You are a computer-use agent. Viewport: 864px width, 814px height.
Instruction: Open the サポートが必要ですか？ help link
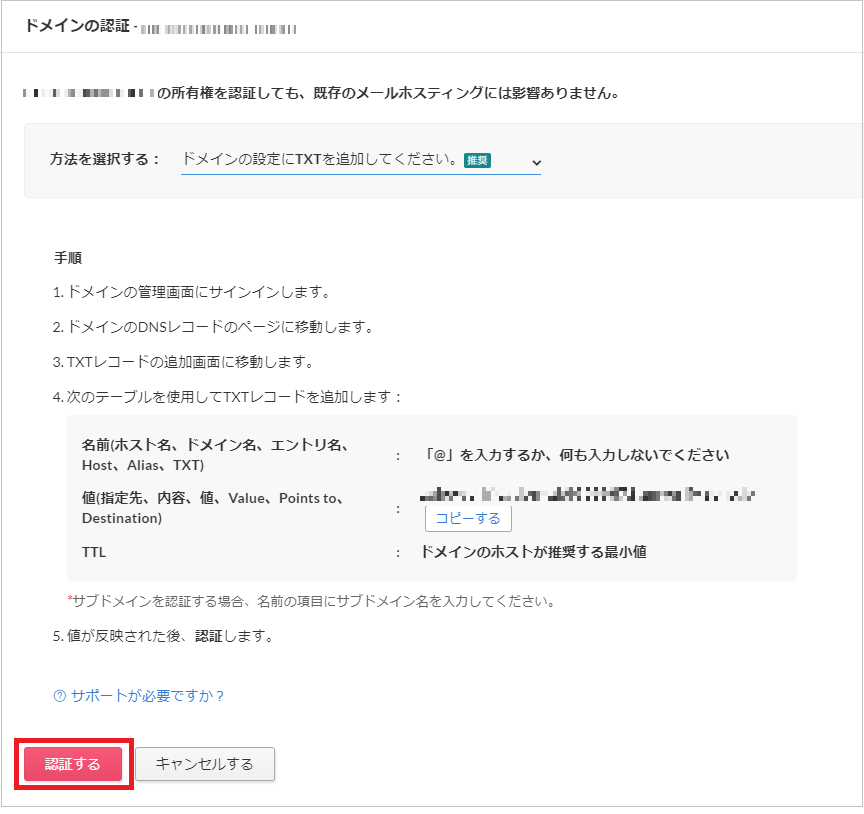coord(147,696)
